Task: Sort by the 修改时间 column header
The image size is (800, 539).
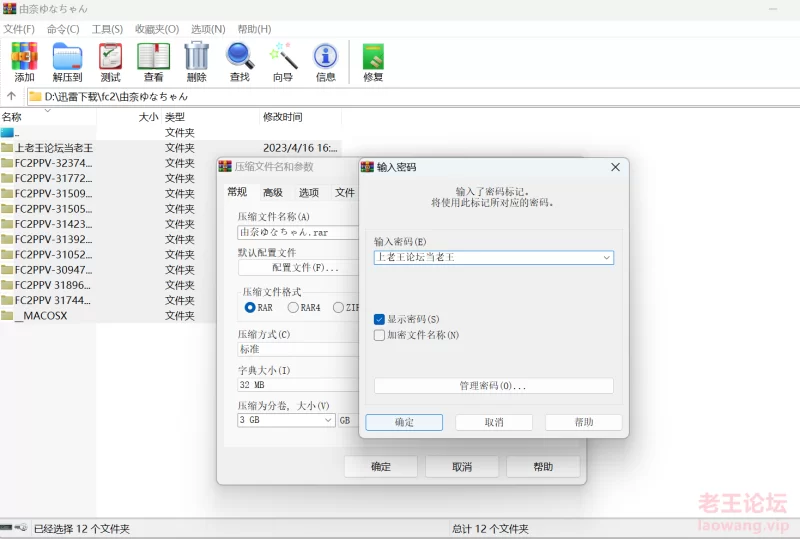Action: pos(300,117)
